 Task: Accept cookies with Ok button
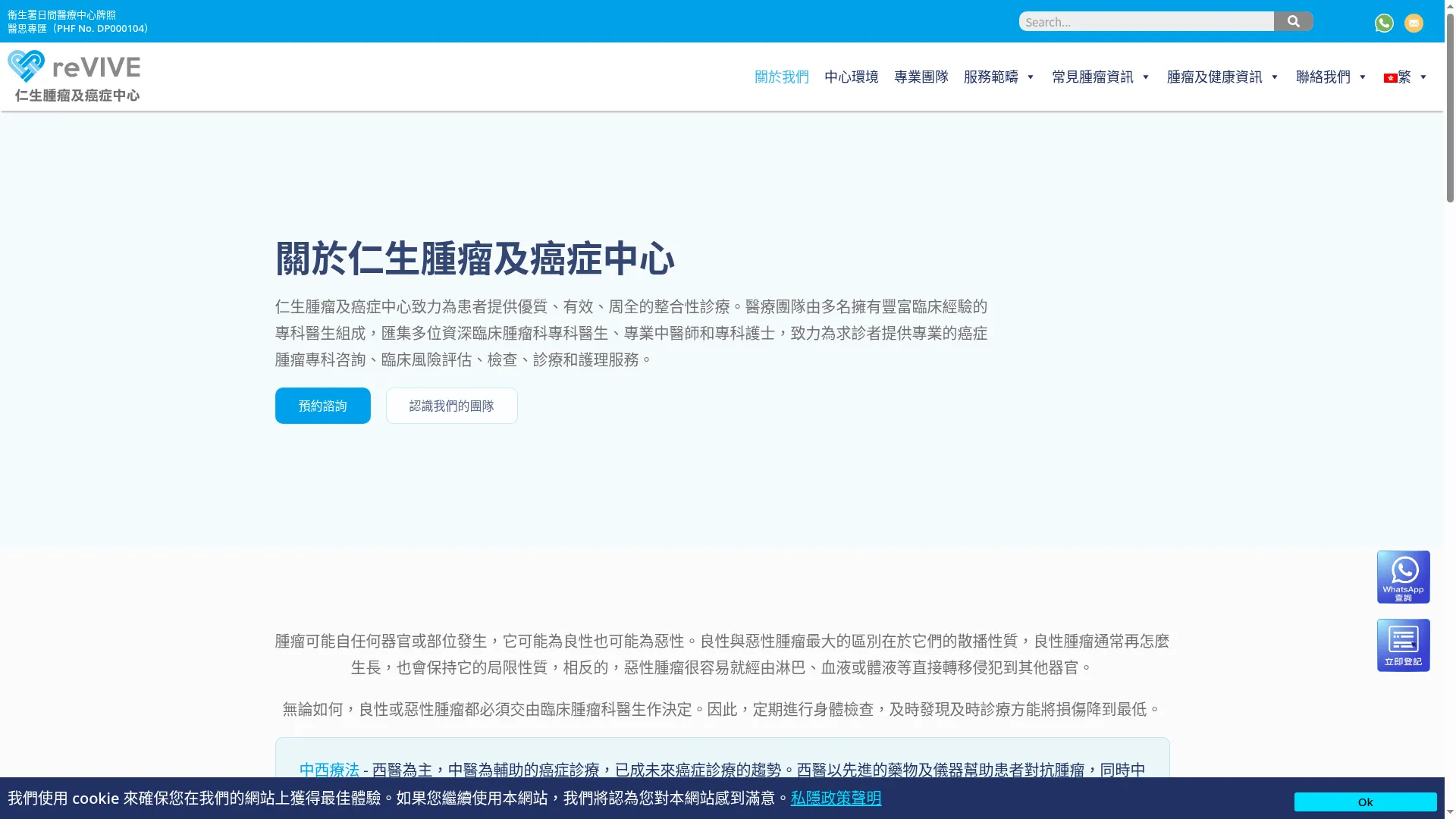[x=1365, y=802]
